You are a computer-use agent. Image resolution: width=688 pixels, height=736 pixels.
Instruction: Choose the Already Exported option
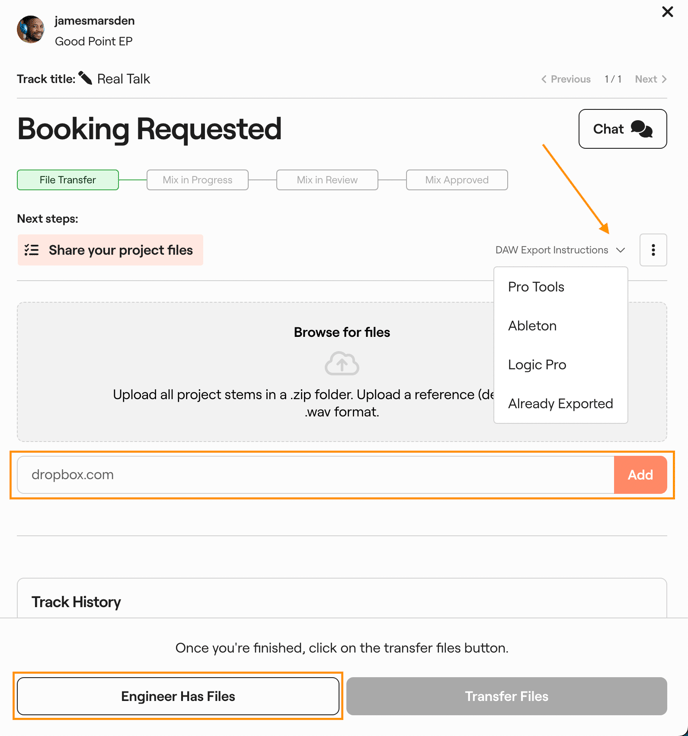[x=560, y=404]
